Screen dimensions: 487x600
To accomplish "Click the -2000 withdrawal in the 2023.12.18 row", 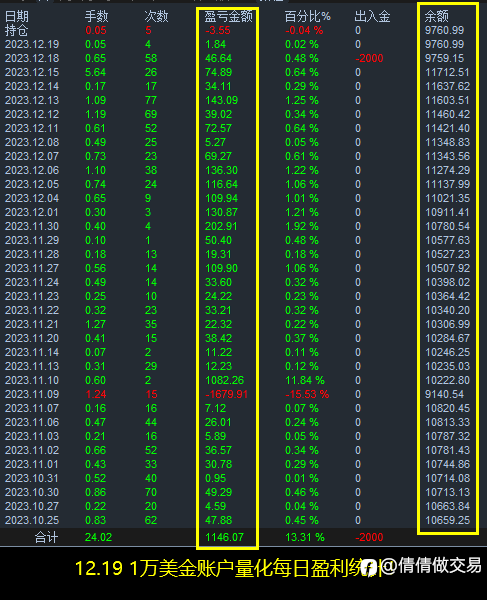I will click(x=369, y=58).
